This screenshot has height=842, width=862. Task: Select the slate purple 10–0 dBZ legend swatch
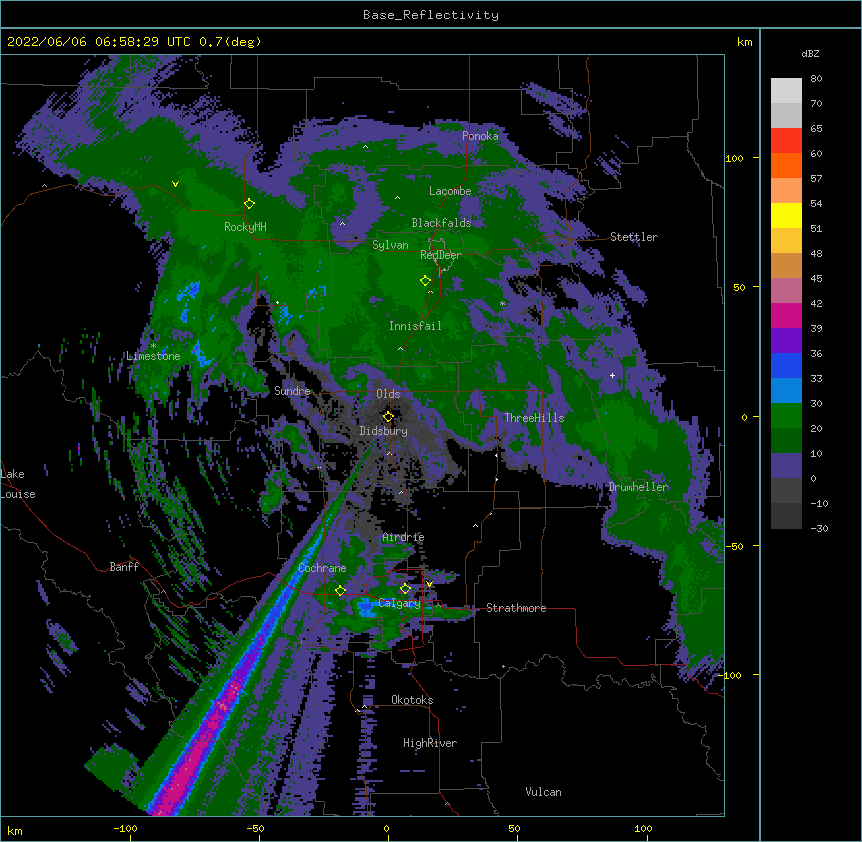[786, 466]
